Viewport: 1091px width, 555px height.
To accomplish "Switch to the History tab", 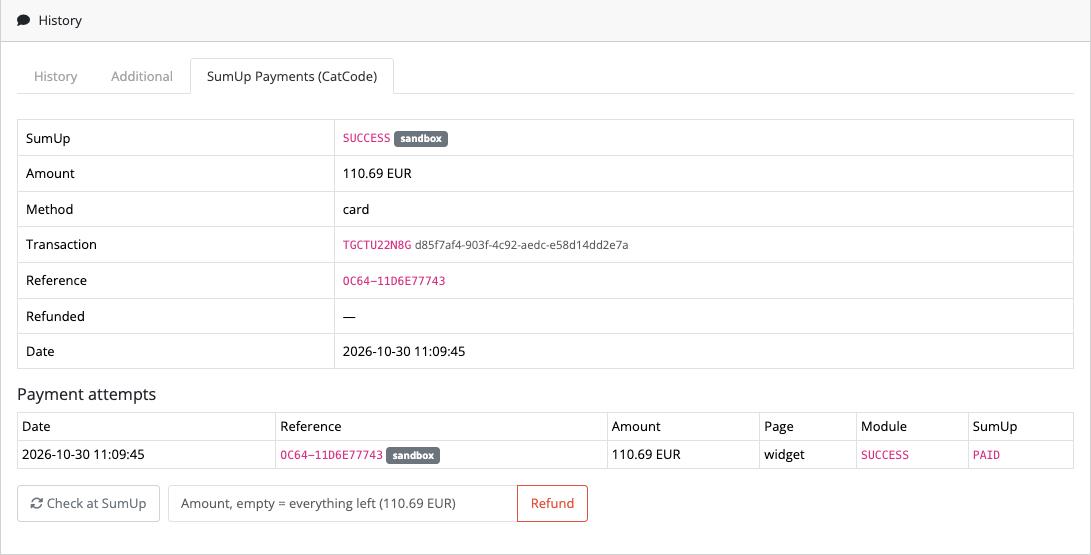I will (56, 77).
